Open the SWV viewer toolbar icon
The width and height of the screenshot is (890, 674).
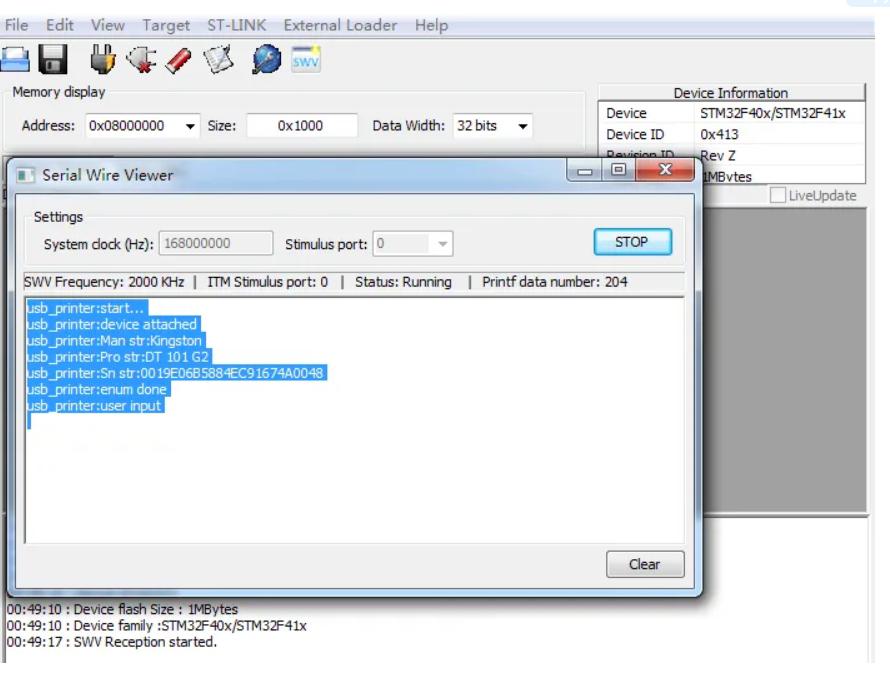pos(306,59)
